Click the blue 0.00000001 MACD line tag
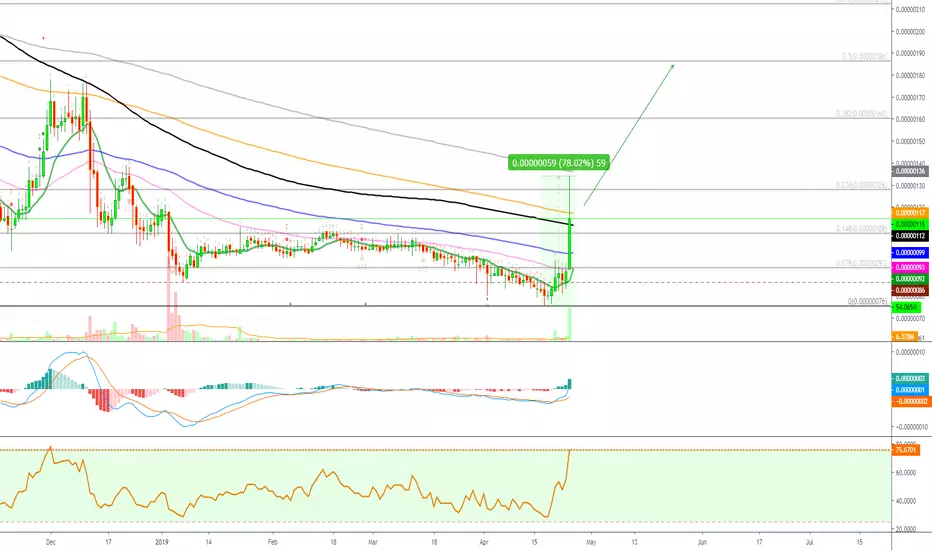Image resolution: width=932 pixels, height=550 pixels. [x=910, y=390]
